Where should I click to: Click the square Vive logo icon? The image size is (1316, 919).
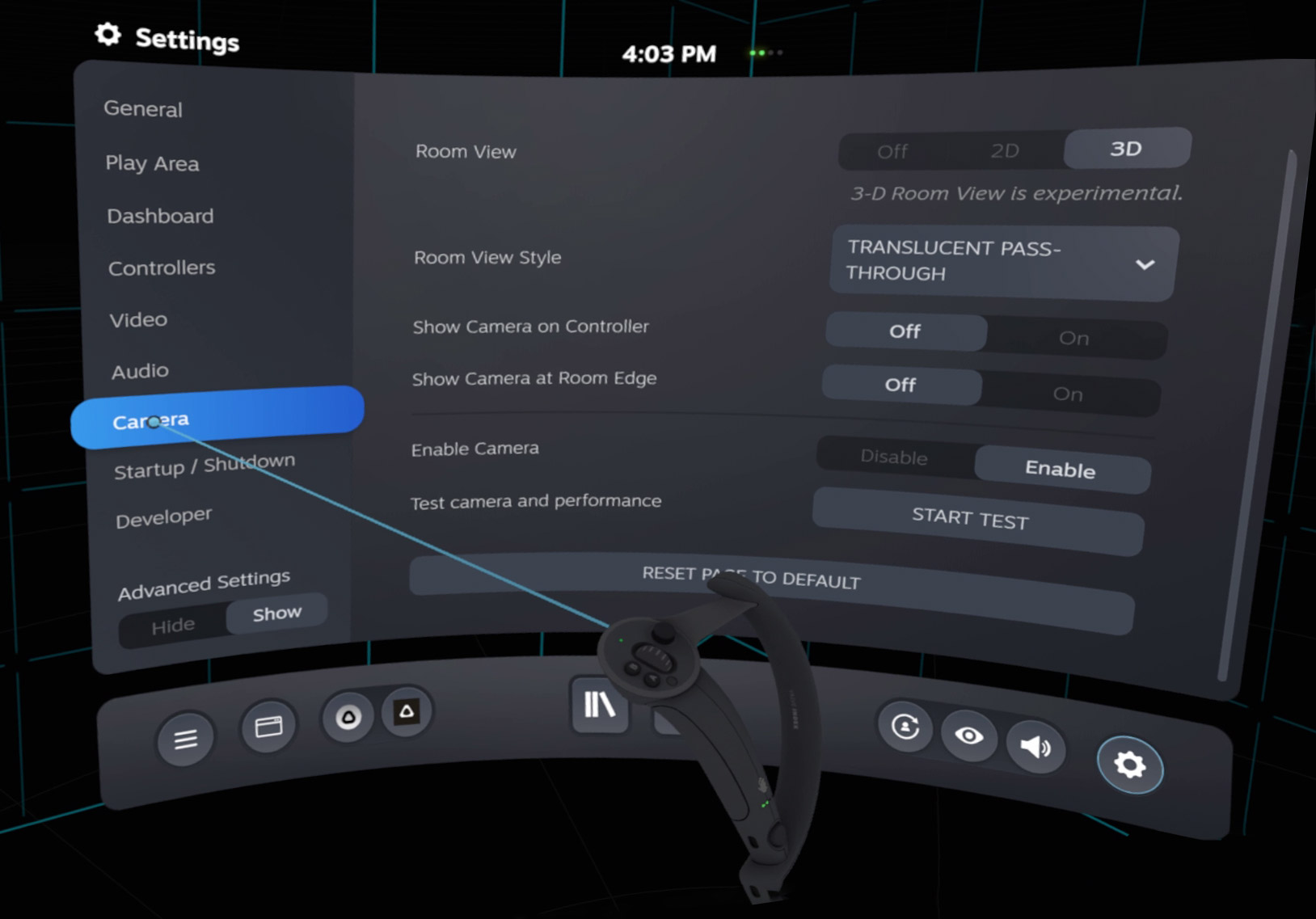pos(407,711)
